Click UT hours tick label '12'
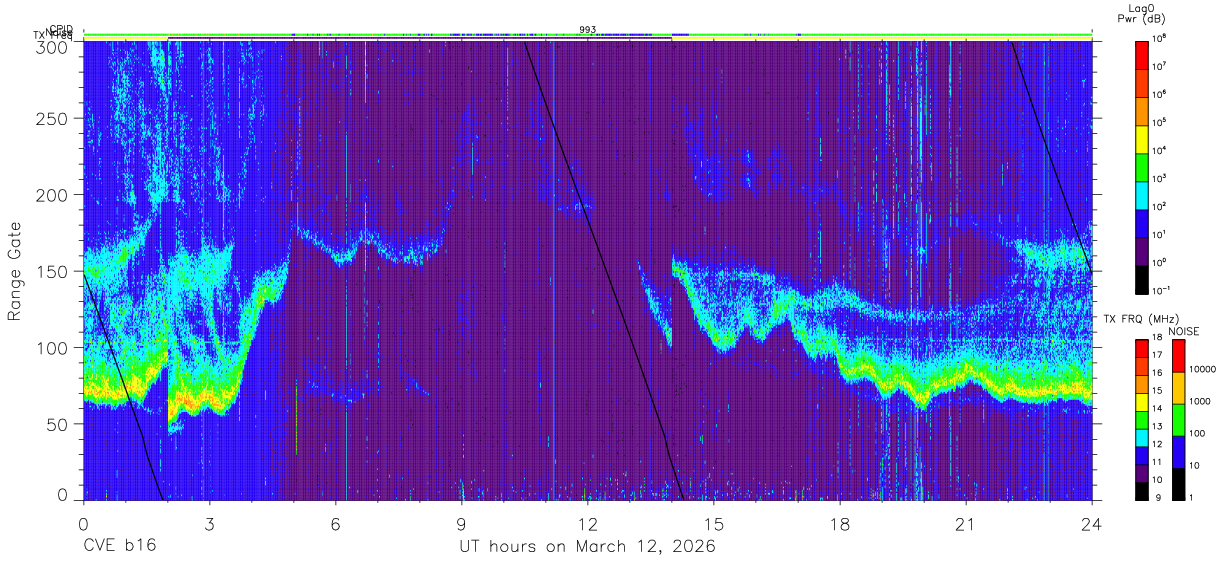 pos(587,524)
